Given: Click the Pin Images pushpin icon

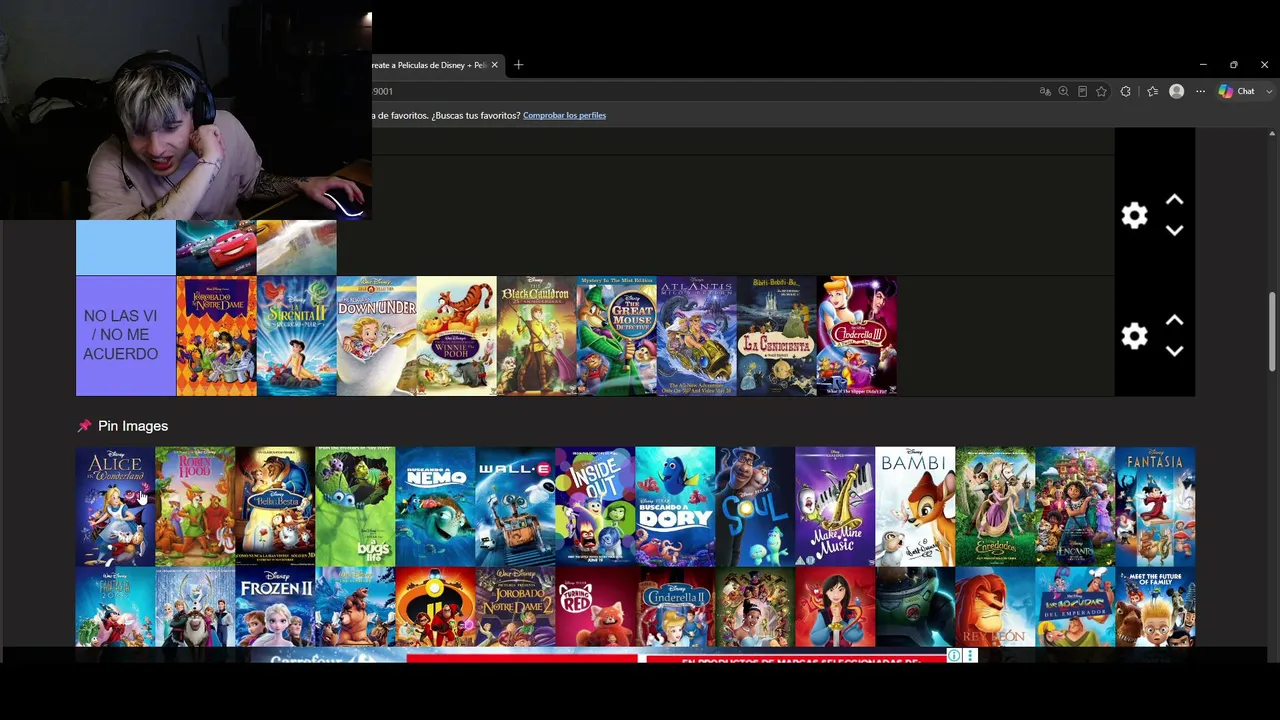Looking at the screenshot, I should 84,426.
